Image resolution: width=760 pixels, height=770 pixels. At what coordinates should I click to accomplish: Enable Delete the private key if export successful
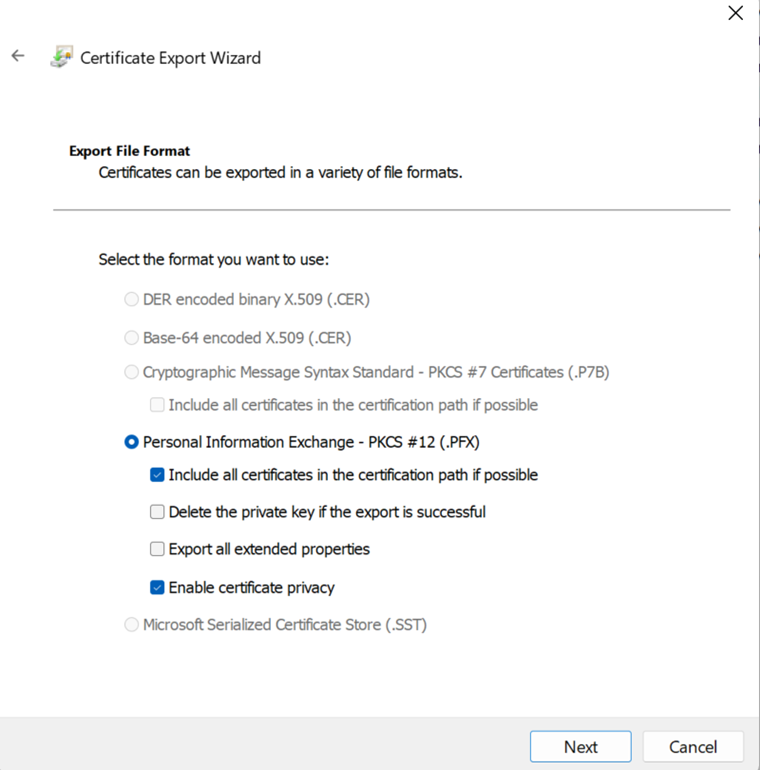click(x=157, y=512)
